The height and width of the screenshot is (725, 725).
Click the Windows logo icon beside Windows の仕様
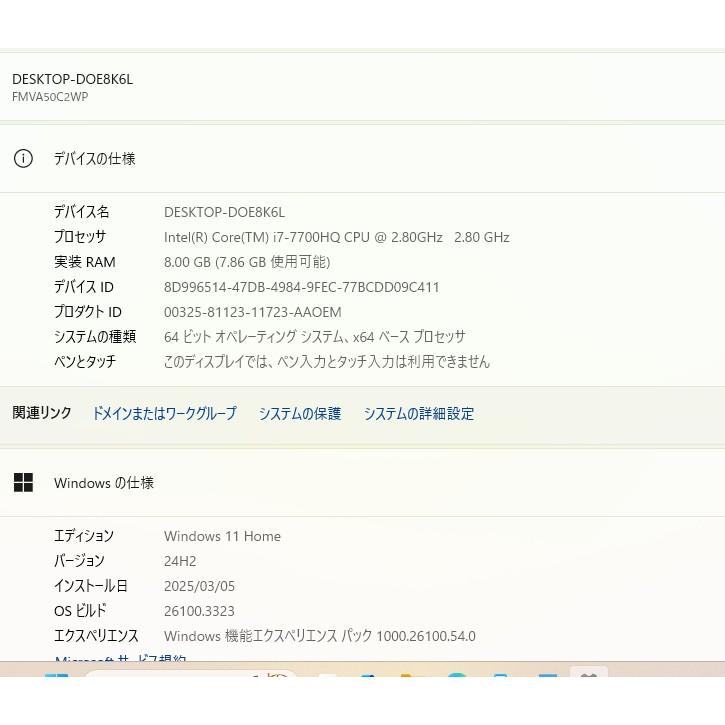23,483
